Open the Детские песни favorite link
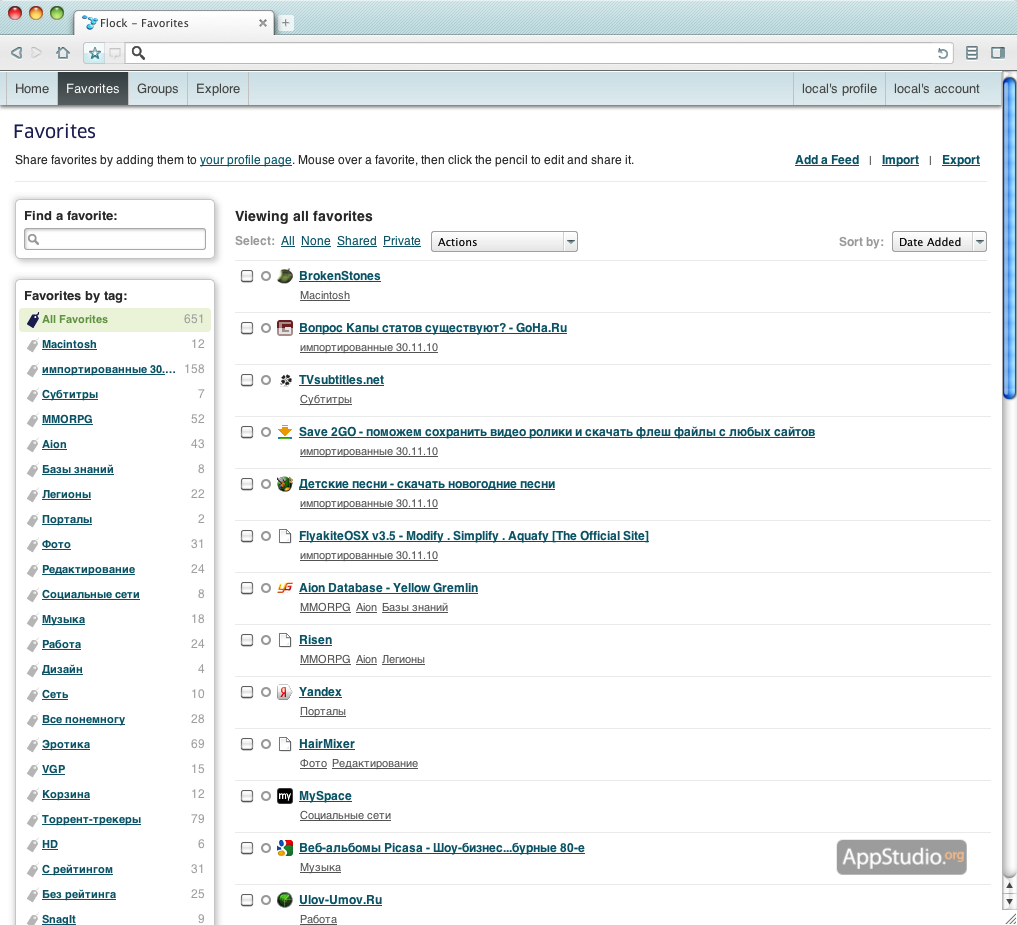Viewport: 1017px width, 925px height. (427, 484)
